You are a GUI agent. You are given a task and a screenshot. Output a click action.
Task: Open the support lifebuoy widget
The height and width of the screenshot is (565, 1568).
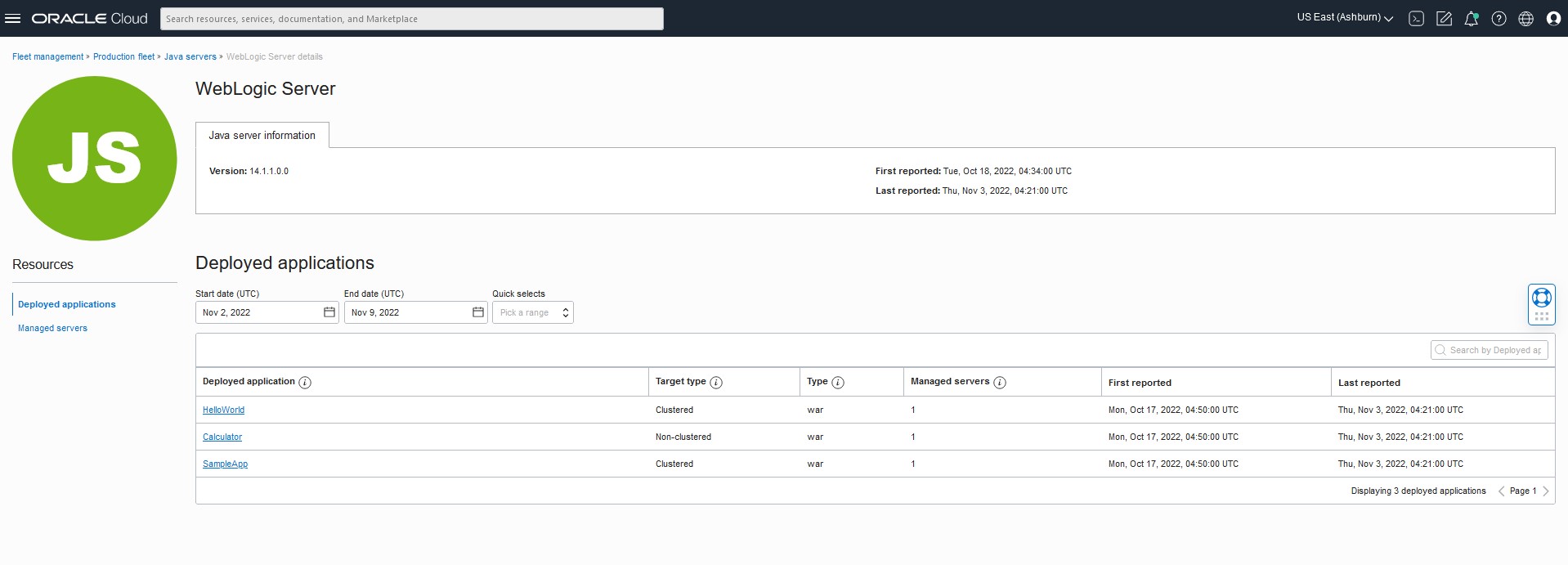pyautogui.click(x=1542, y=298)
